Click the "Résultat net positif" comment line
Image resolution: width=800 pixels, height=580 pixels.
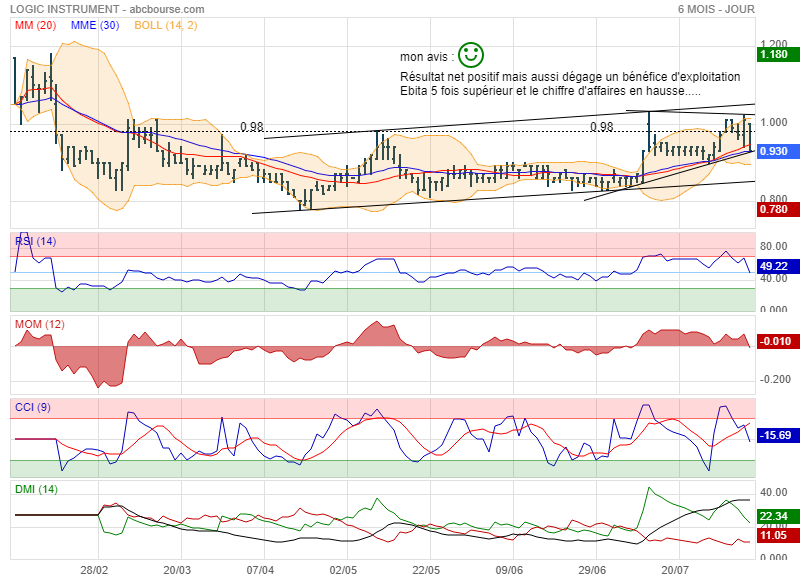570,77
